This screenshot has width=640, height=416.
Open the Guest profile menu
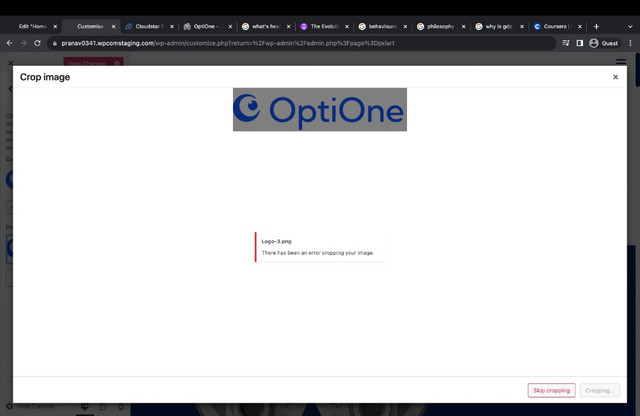coord(604,43)
